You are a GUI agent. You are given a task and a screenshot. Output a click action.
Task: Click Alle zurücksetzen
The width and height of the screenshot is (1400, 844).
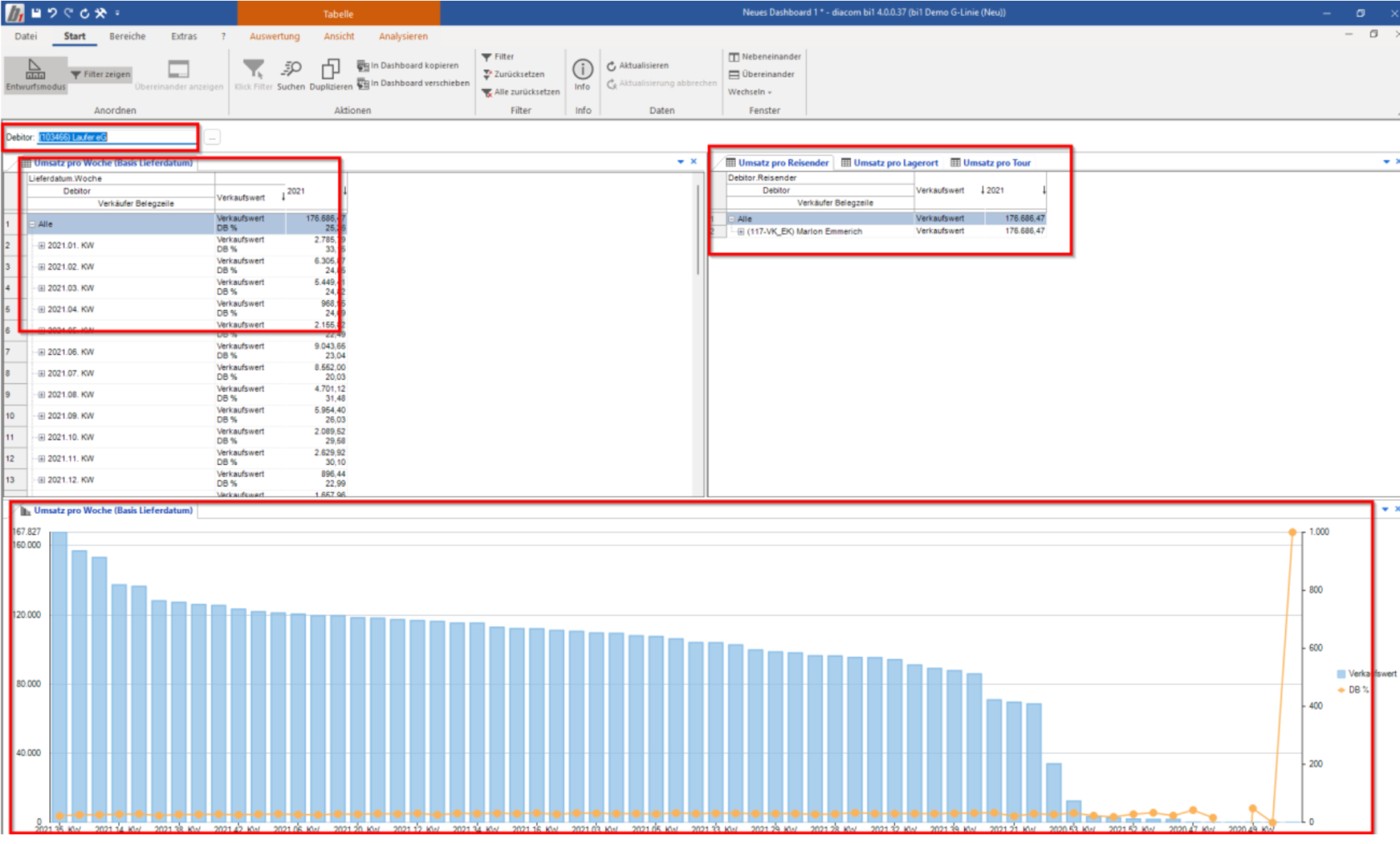pos(521,92)
